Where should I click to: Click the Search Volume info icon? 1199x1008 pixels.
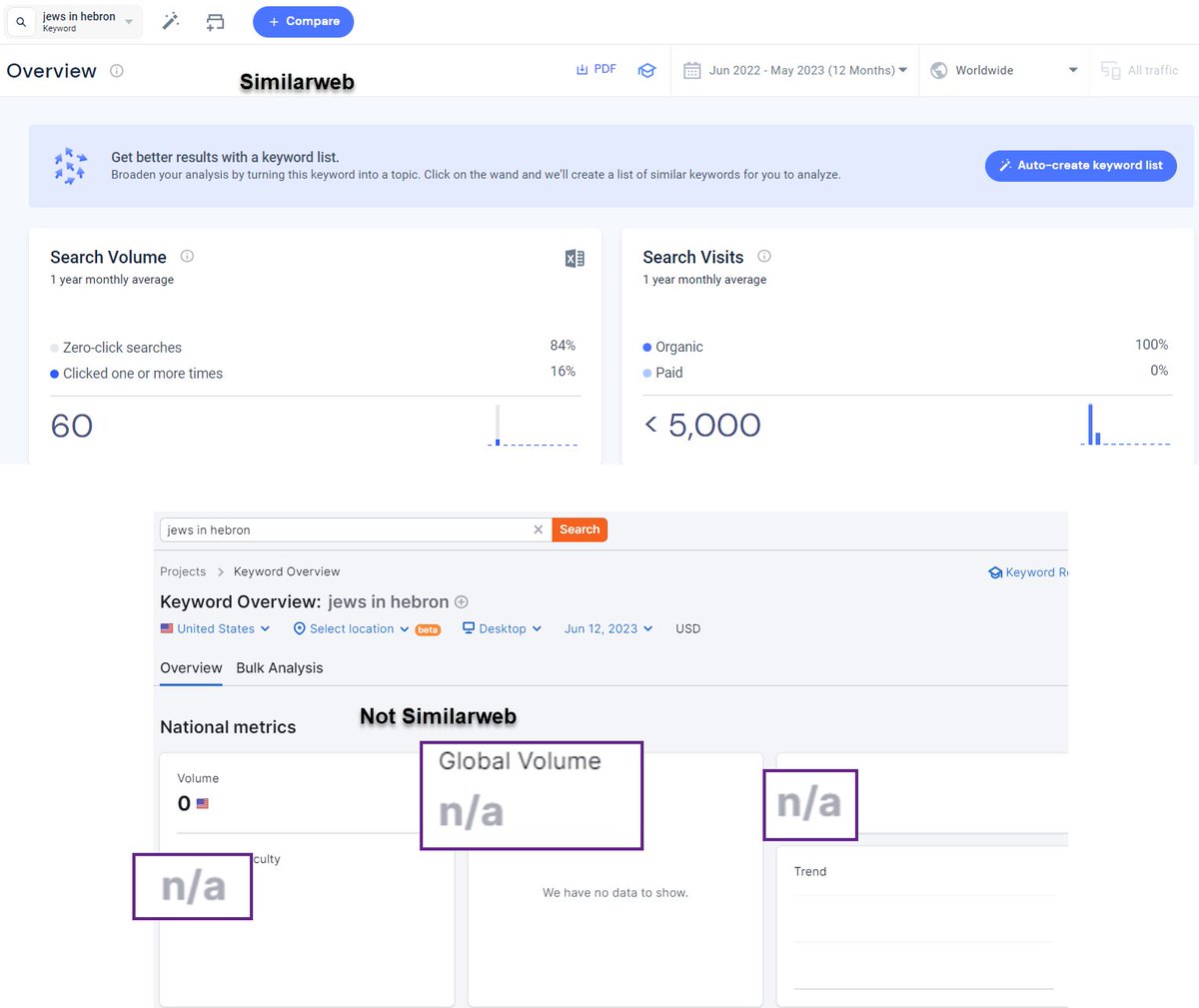pyautogui.click(x=187, y=256)
